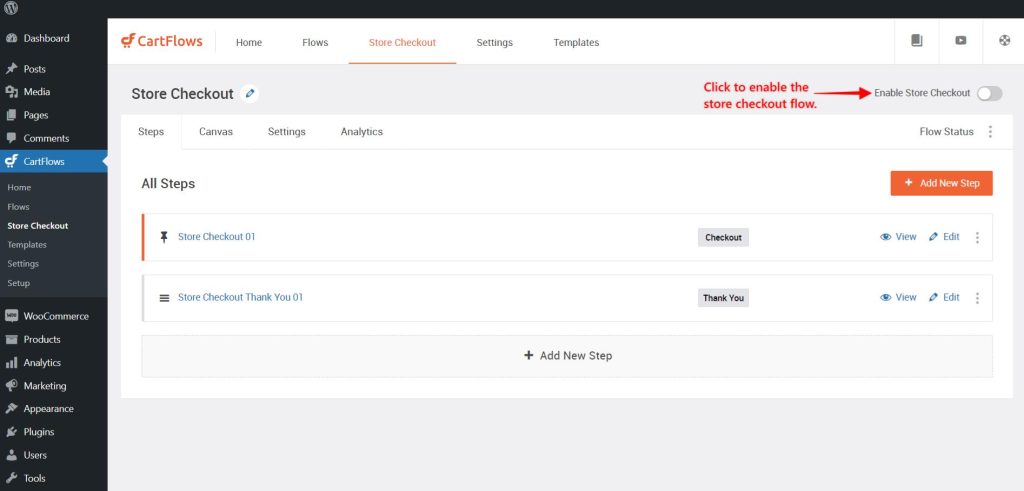
Task: Open the video tutorials icon
Action: pyautogui.click(x=961, y=40)
